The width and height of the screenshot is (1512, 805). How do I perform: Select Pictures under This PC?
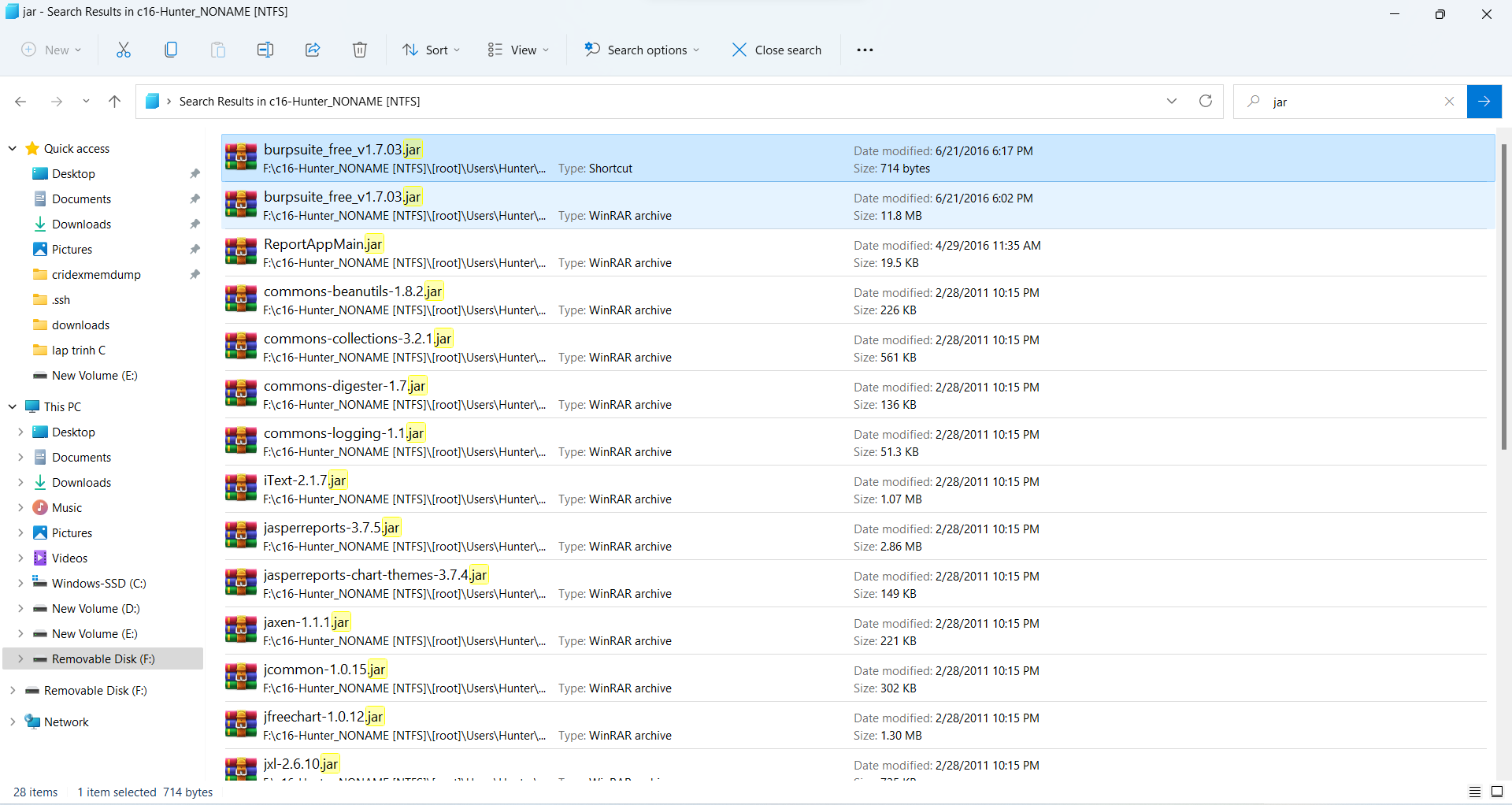click(72, 532)
